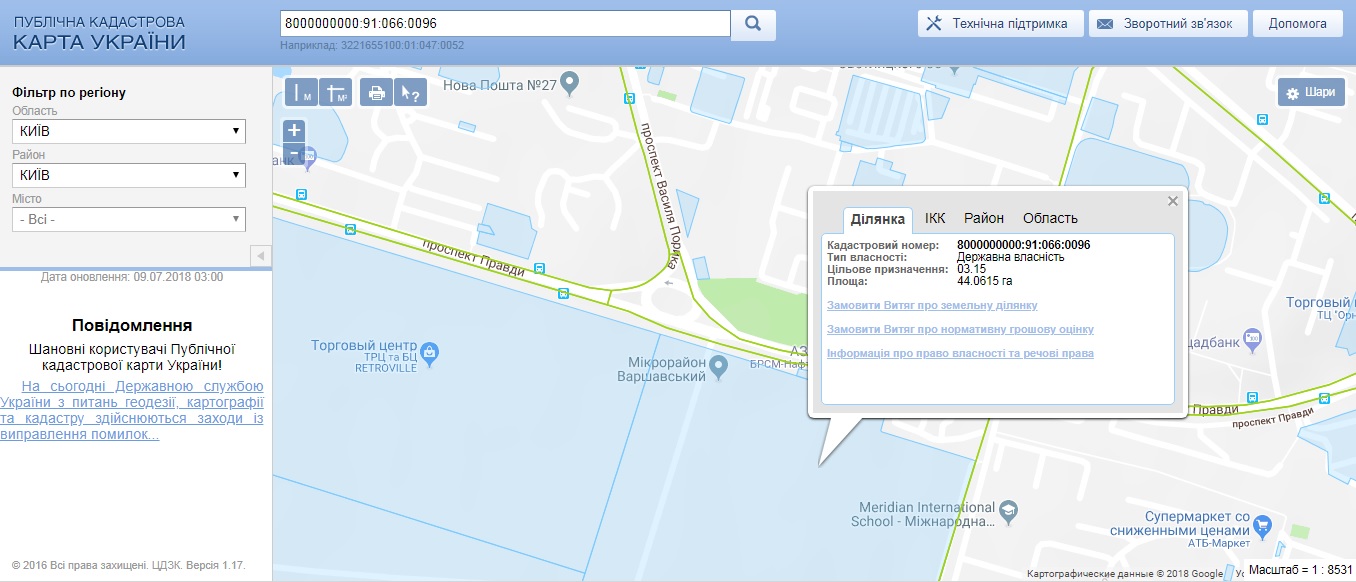Zoom in with the plus button

[x=294, y=130]
